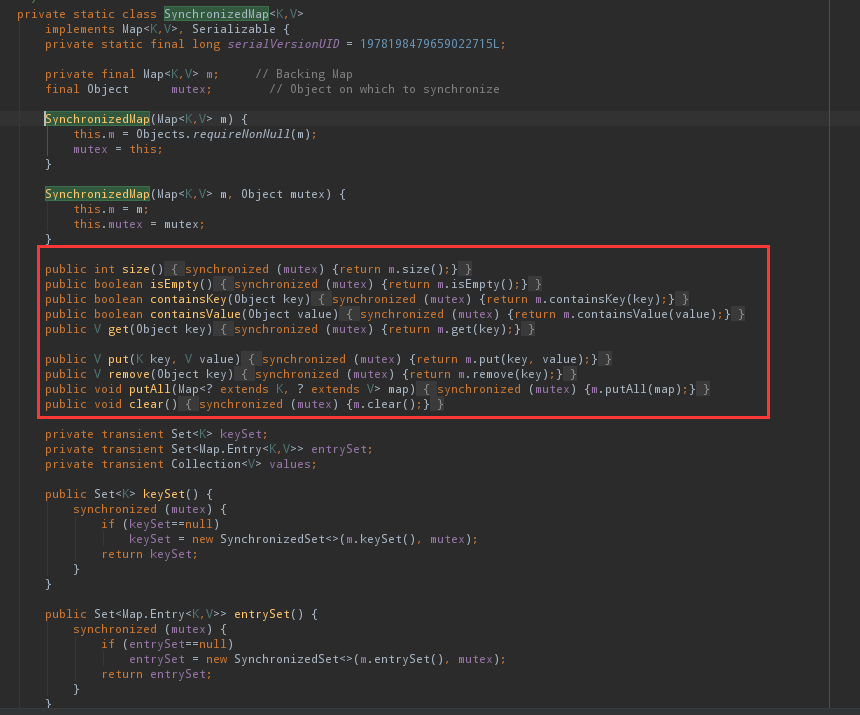Click 'this' in 'mutex = this;'
The height and width of the screenshot is (715, 860).
click(143, 149)
